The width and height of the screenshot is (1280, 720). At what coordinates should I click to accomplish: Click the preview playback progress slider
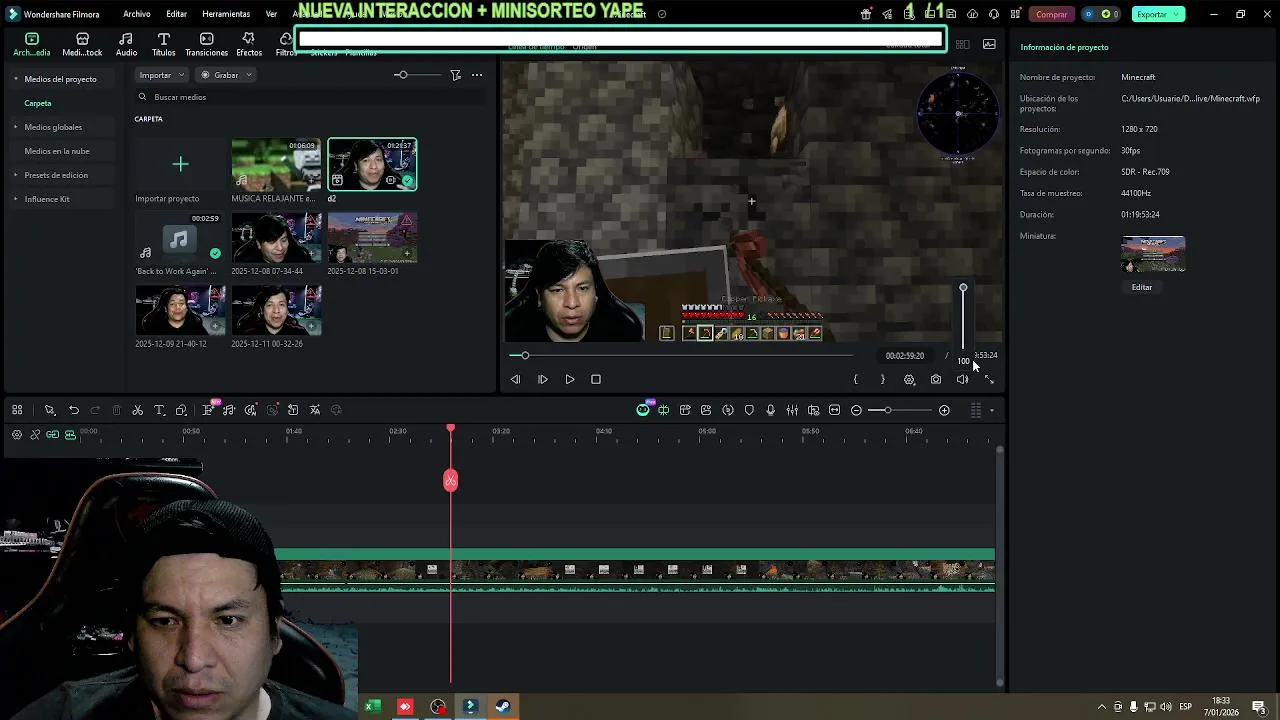[683, 355]
